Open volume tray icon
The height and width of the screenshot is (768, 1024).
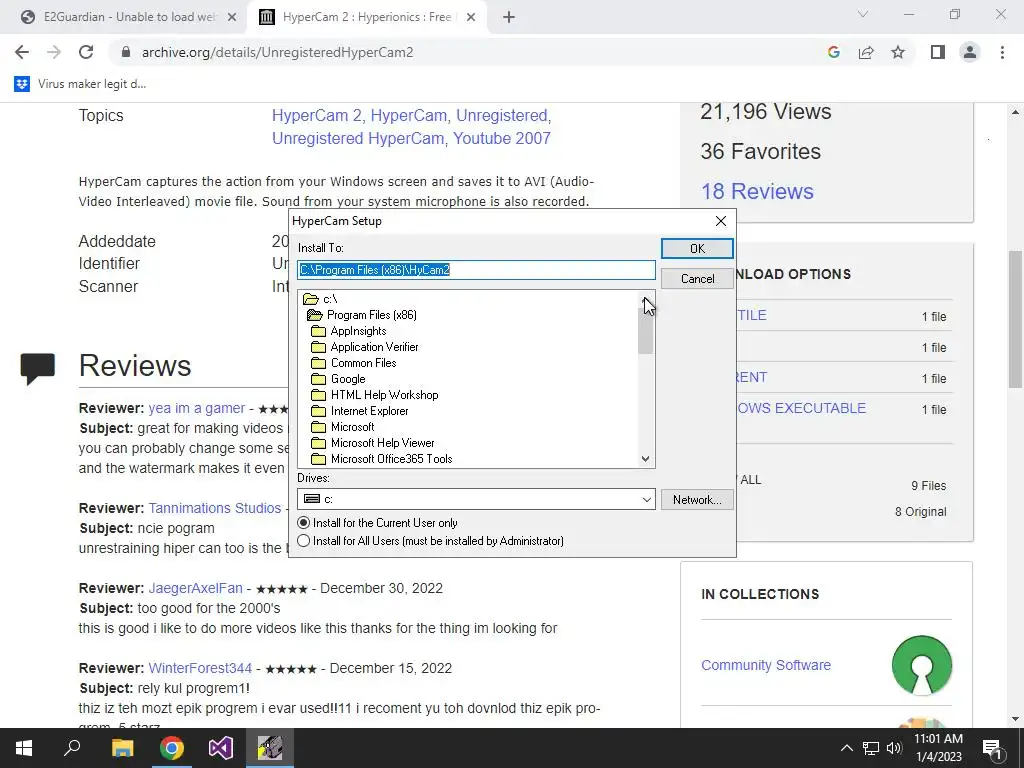(894, 748)
